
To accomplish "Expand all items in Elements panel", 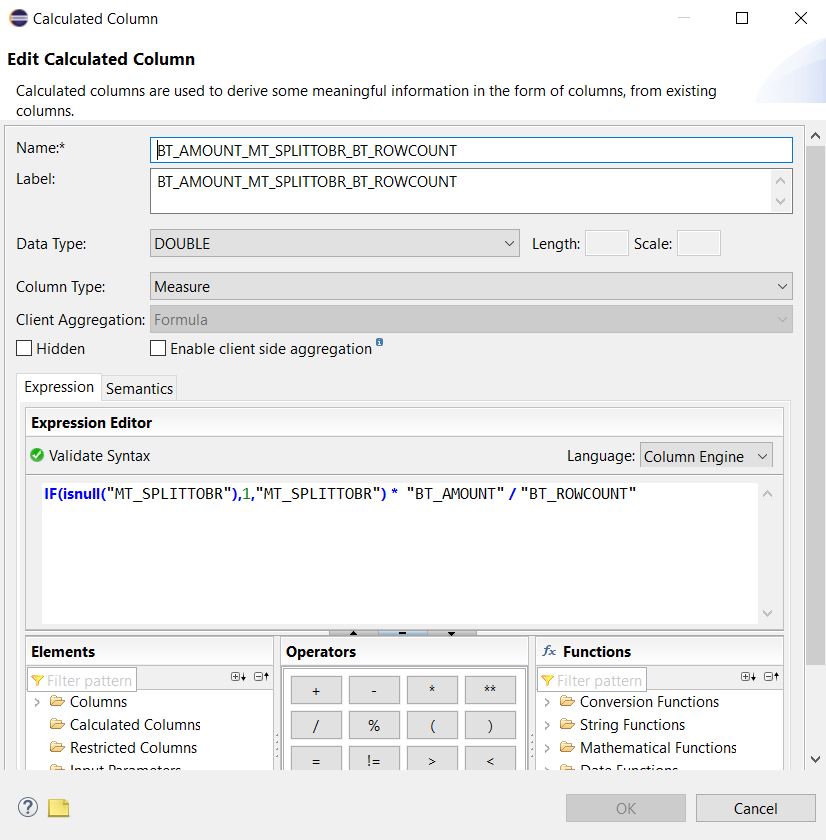I will [238, 677].
